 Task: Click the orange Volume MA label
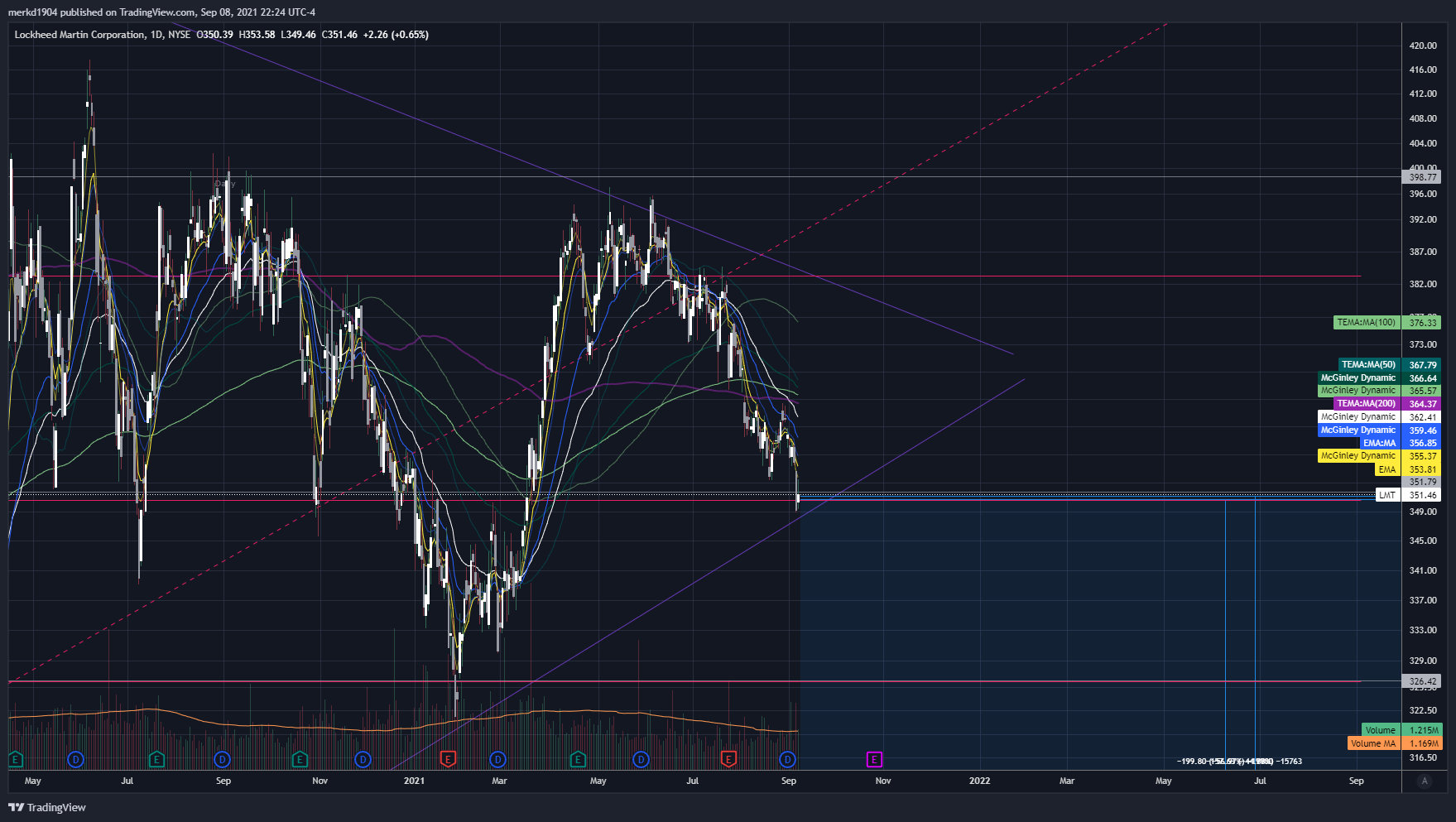(1373, 743)
